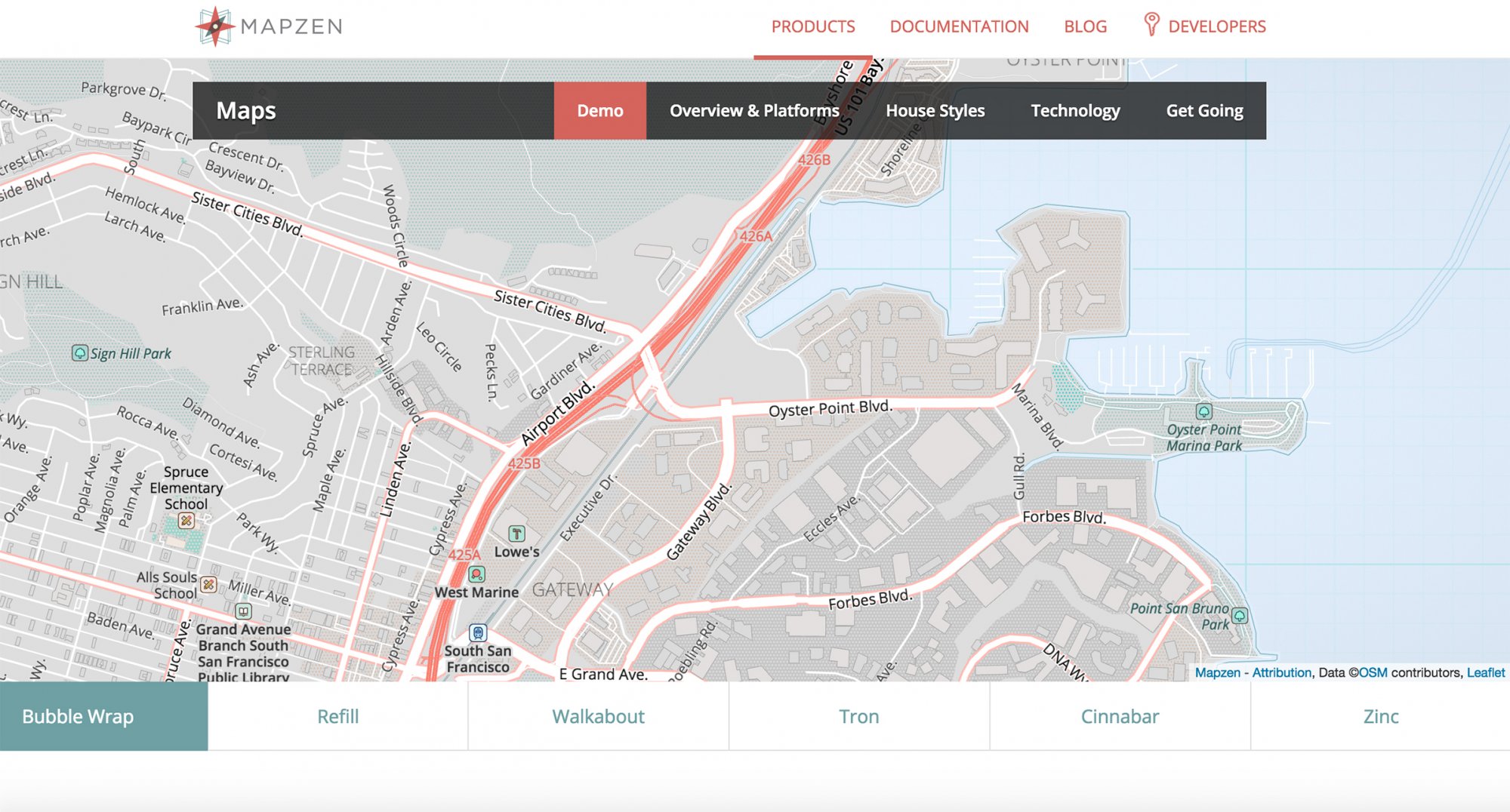Choose the Walkabout map style
This screenshot has width=1510, height=812.
pyautogui.click(x=598, y=716)
